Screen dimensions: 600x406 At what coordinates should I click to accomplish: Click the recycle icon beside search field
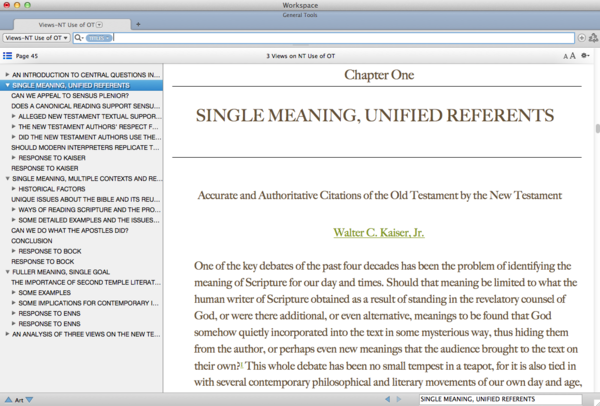593,38
